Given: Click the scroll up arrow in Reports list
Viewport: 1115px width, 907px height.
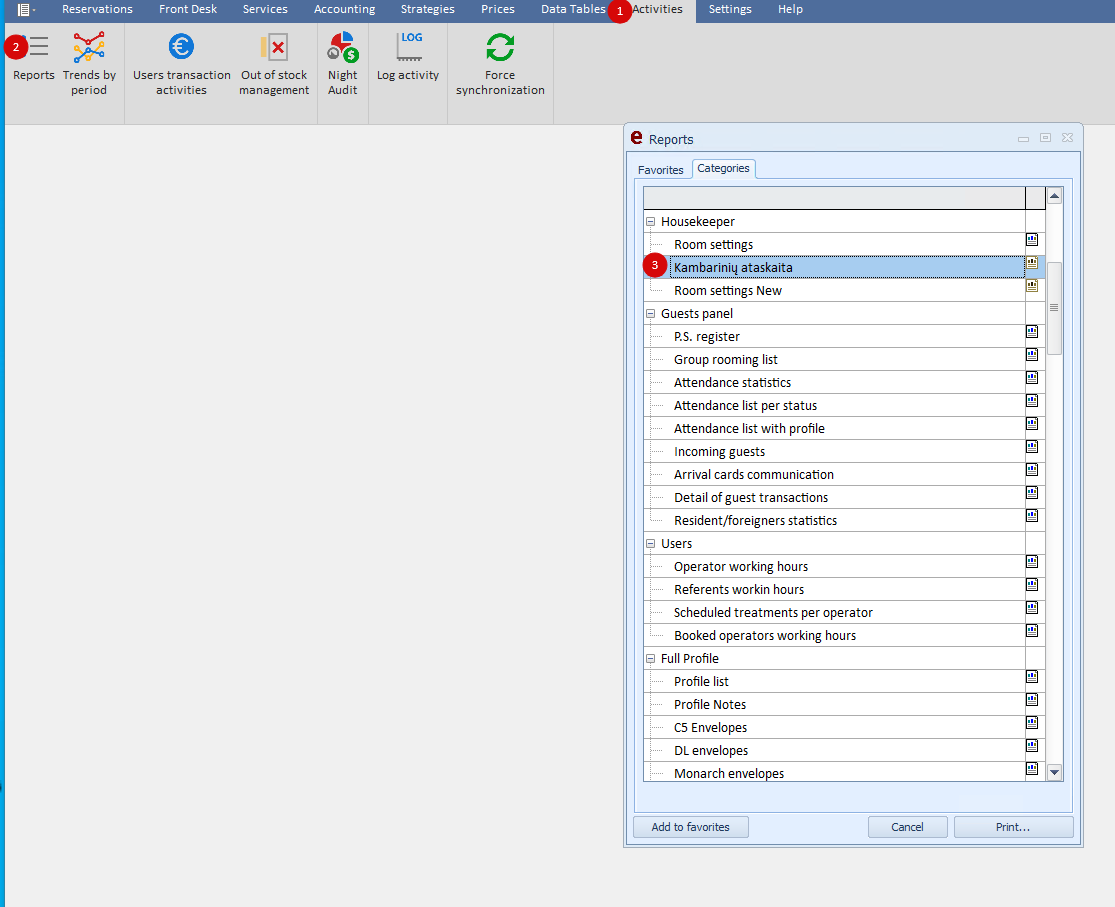Looking at the screenshot, I should (x=1055, y=196).
